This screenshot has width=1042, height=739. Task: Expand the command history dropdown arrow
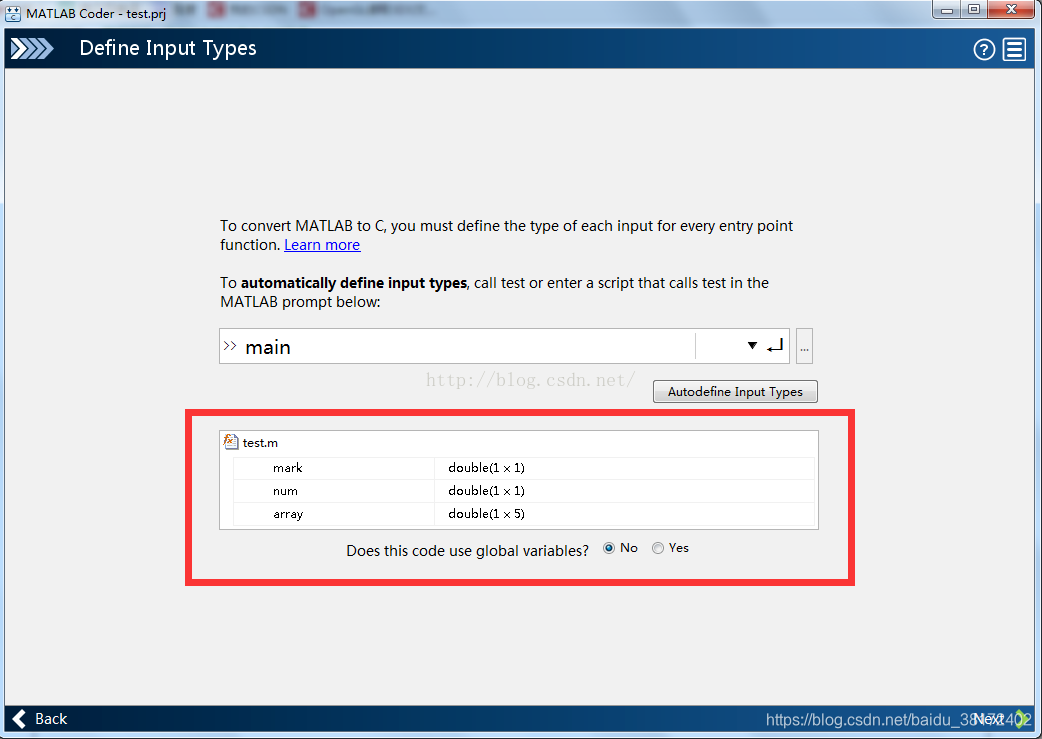click(752, 346)
